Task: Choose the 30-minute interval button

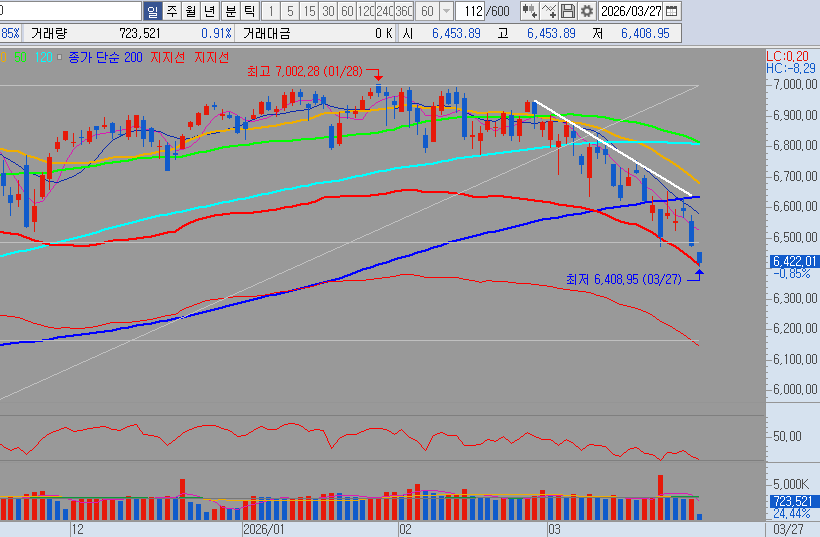Action: click(x=328, y=11)
